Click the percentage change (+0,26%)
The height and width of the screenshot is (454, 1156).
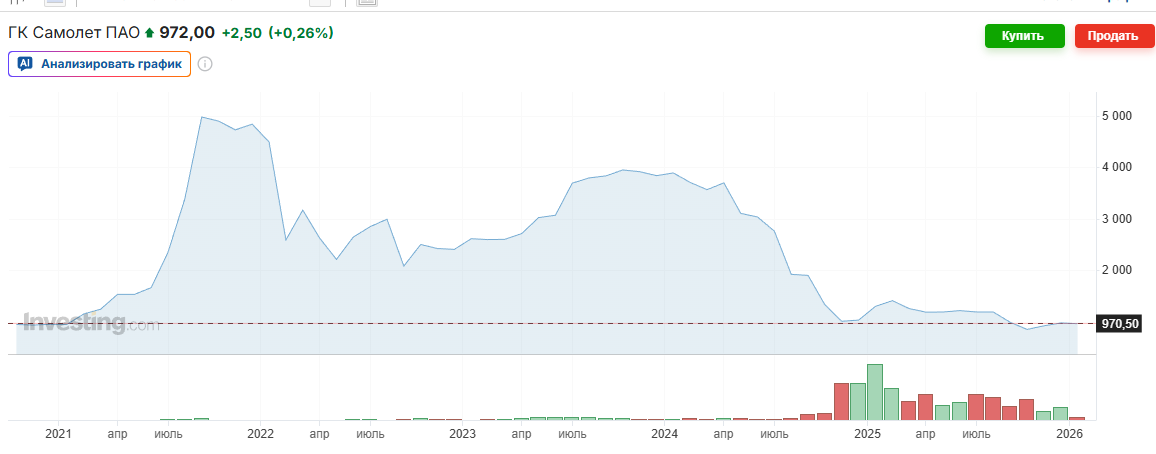tap(301, 32)
